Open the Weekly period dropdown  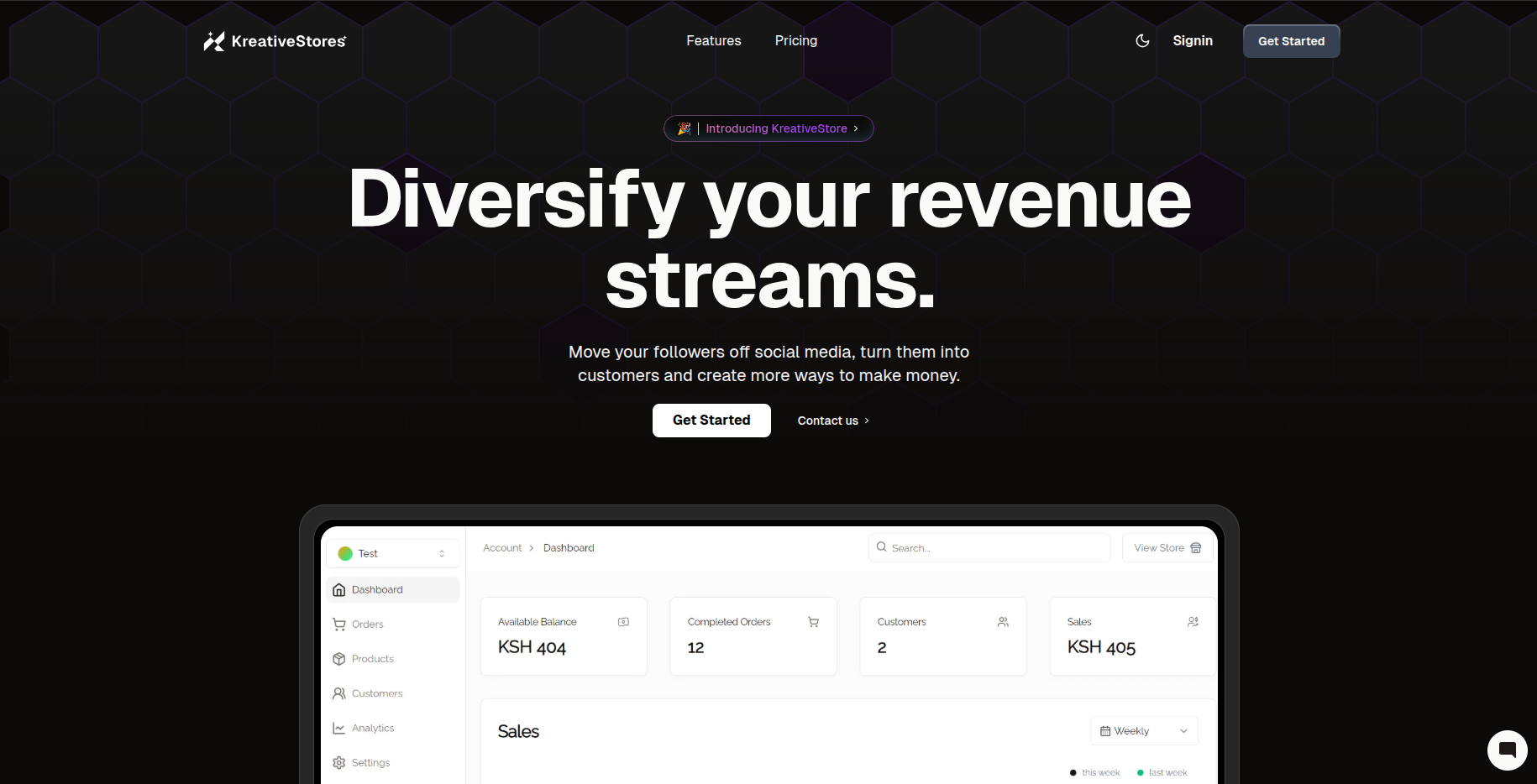coord(1143,730)
